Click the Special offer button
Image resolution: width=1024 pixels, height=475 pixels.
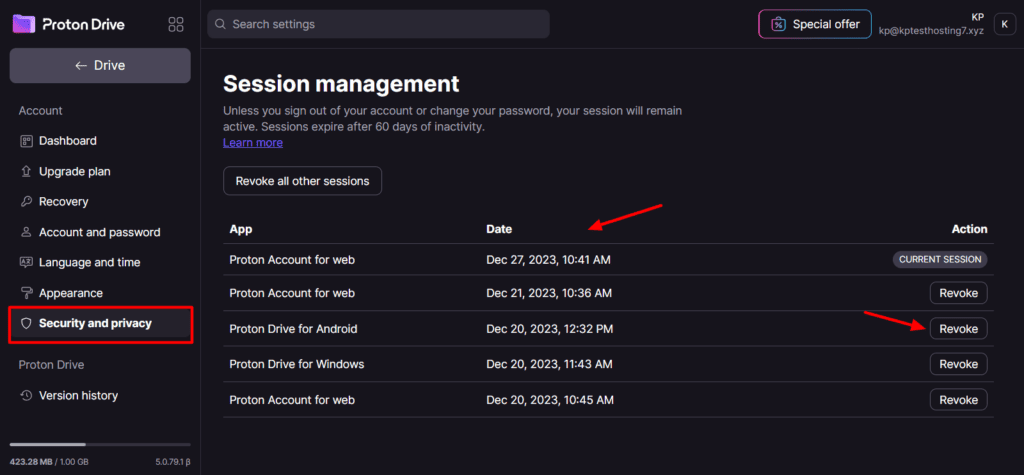coord(815,24)
